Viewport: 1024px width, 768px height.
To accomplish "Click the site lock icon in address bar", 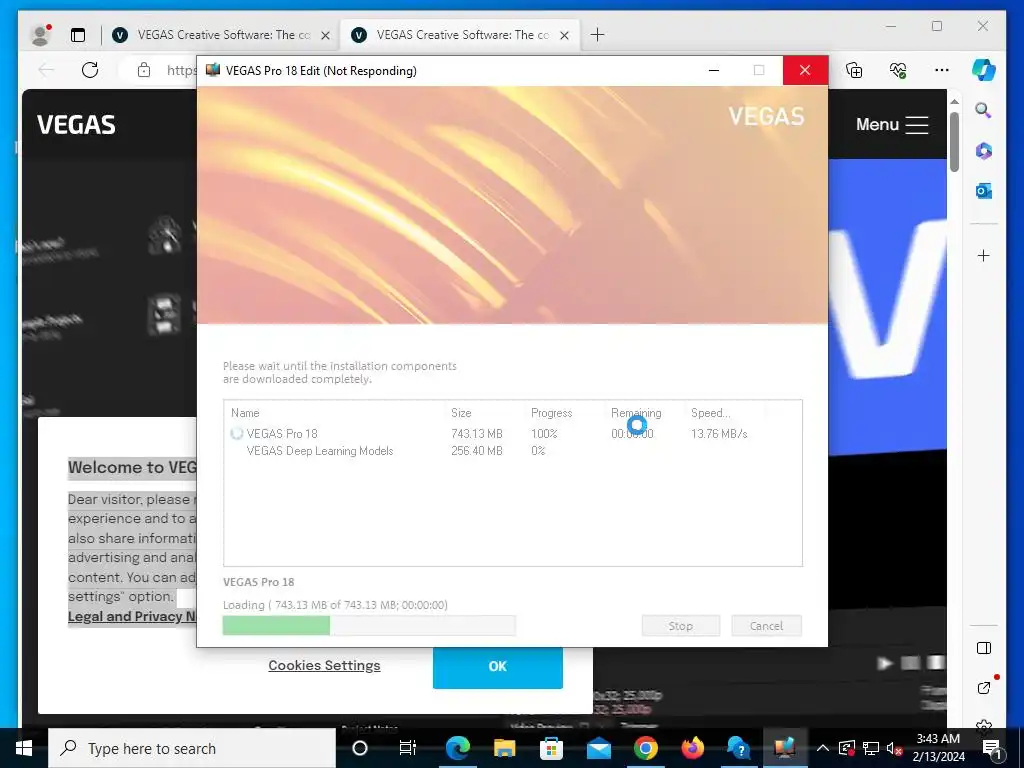I will 144,70.
